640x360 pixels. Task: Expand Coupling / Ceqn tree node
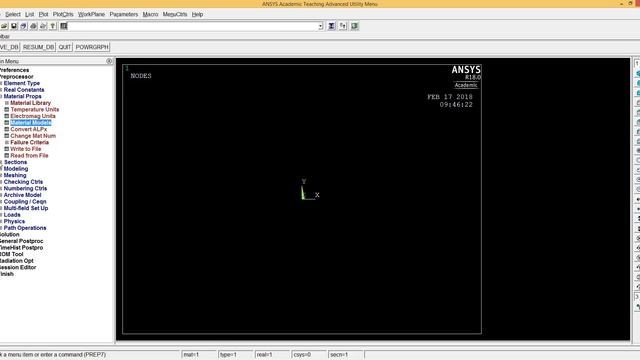coord(25,202)
